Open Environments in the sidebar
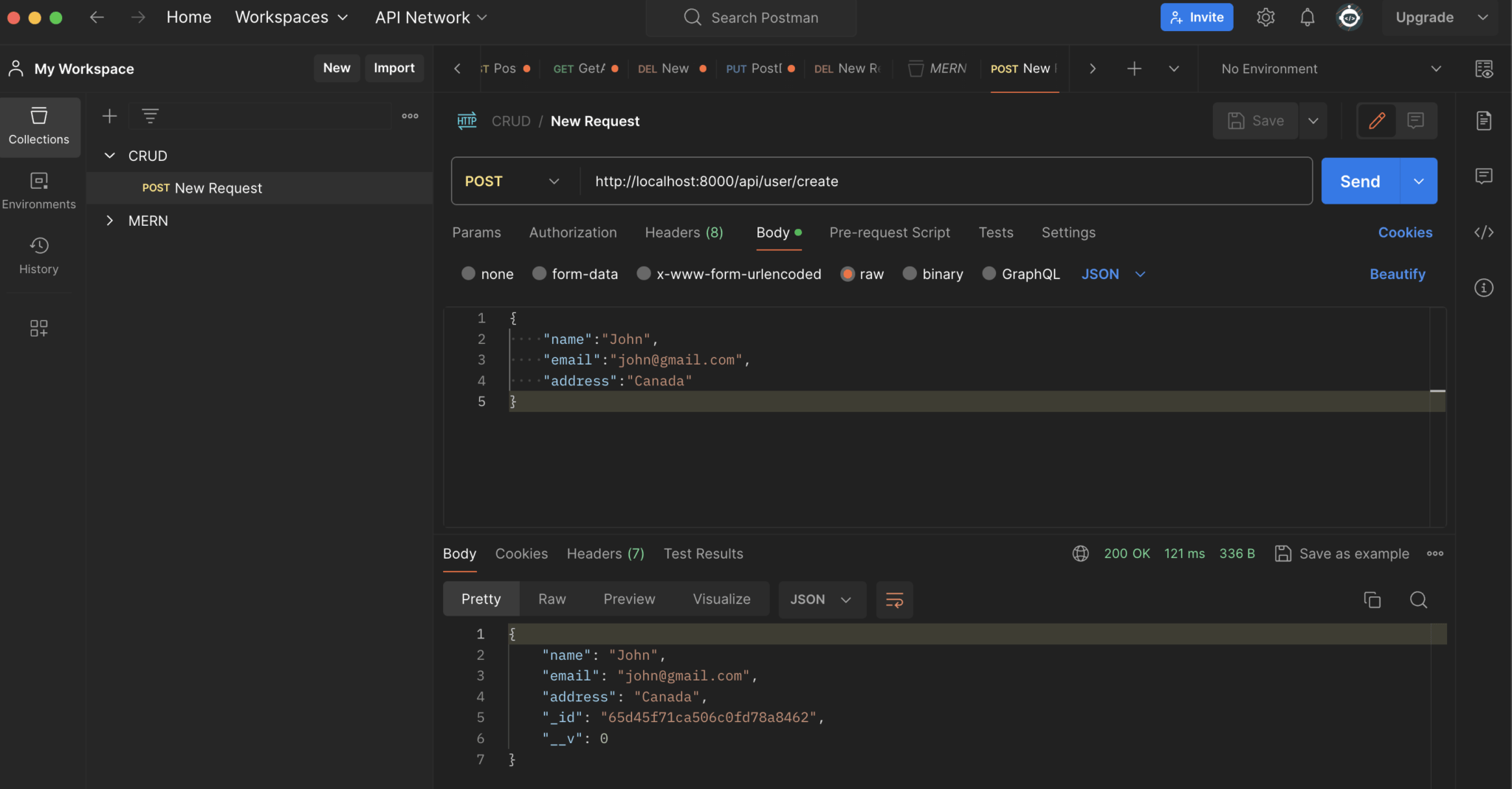1512x789 pixels. [x=39, y=191]
